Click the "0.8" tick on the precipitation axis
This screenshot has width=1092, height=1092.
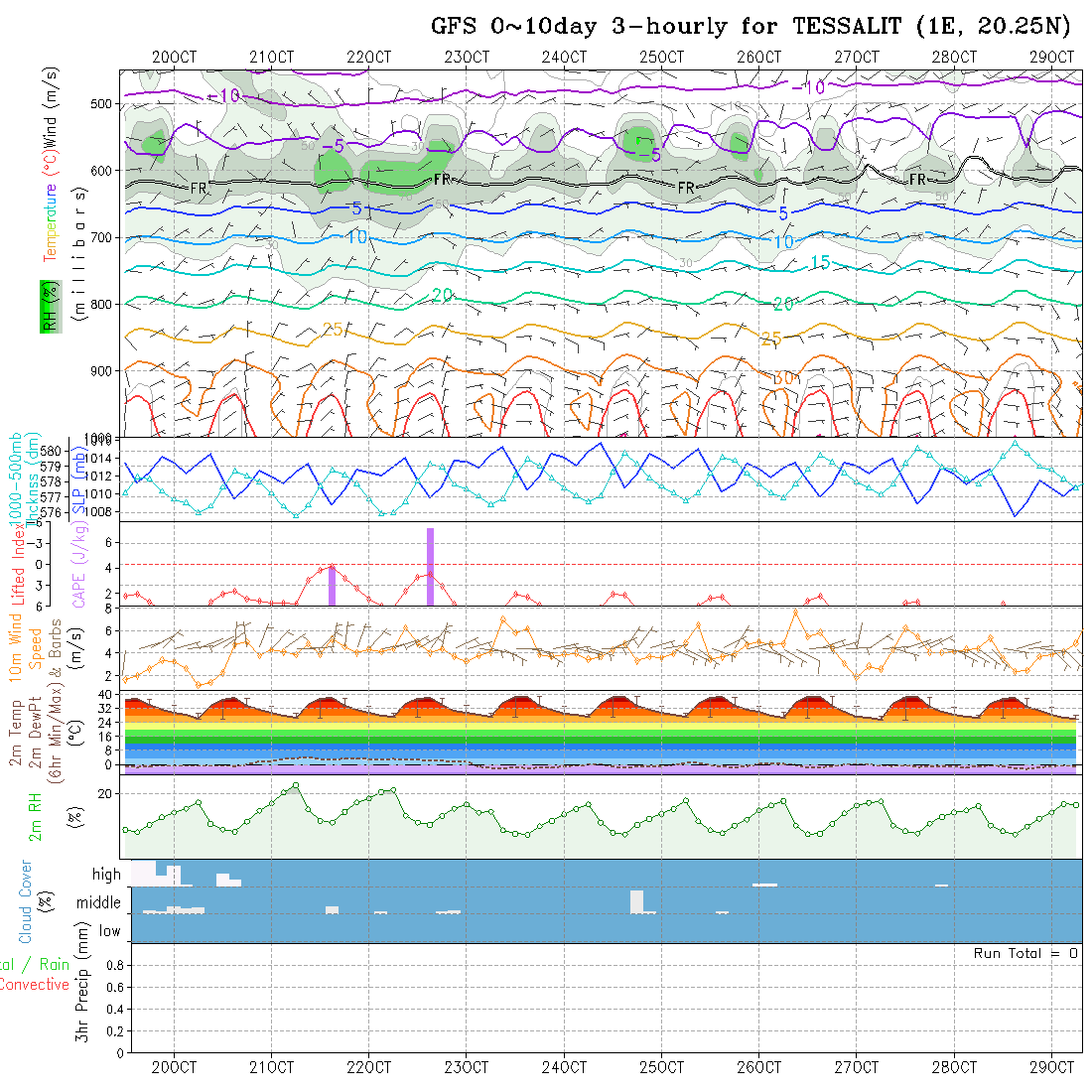[116, 964]
